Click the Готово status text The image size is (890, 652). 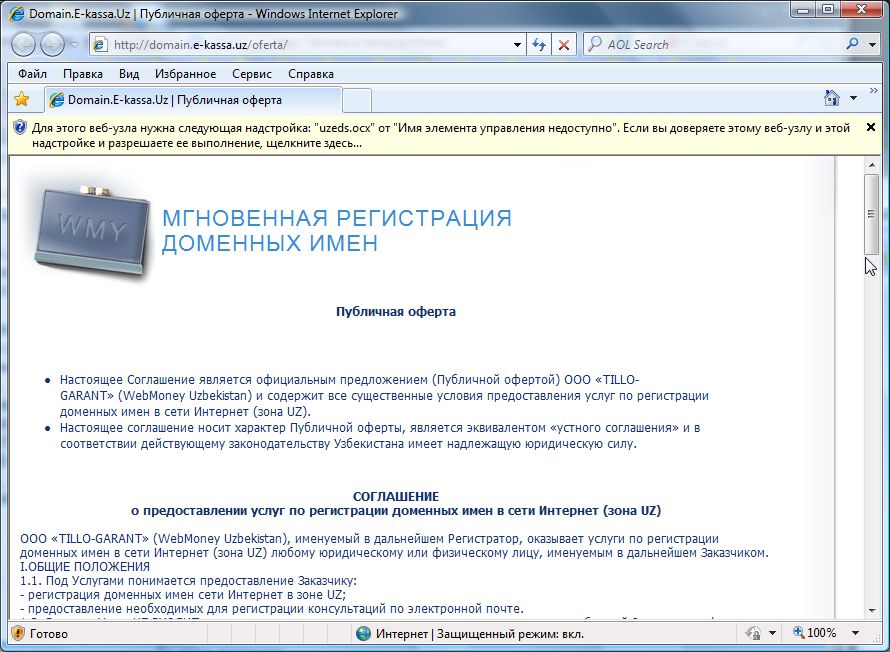coord(49,633)
